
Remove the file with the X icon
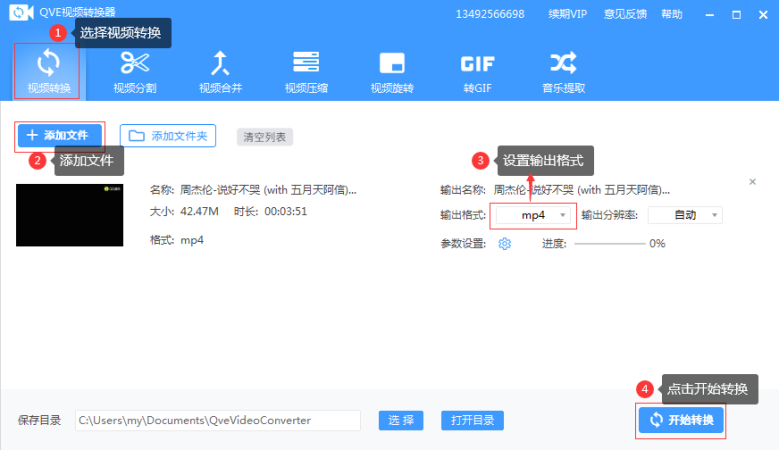[x=752, y=182]
